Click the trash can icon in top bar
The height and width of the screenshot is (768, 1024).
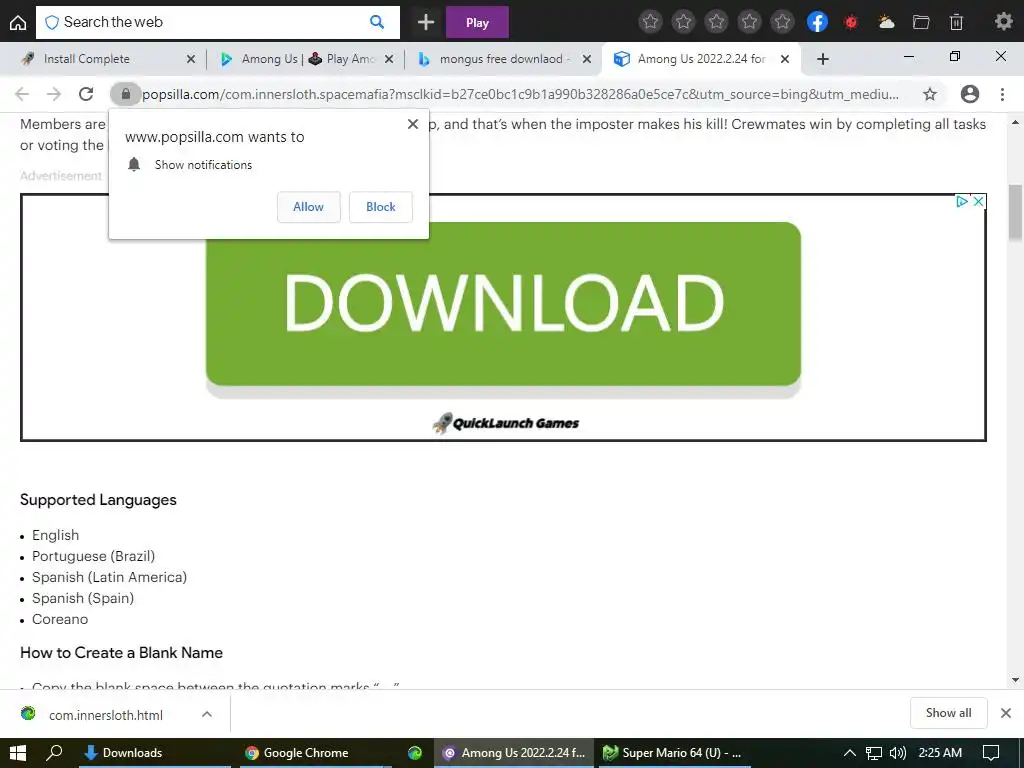coord(956,22)
